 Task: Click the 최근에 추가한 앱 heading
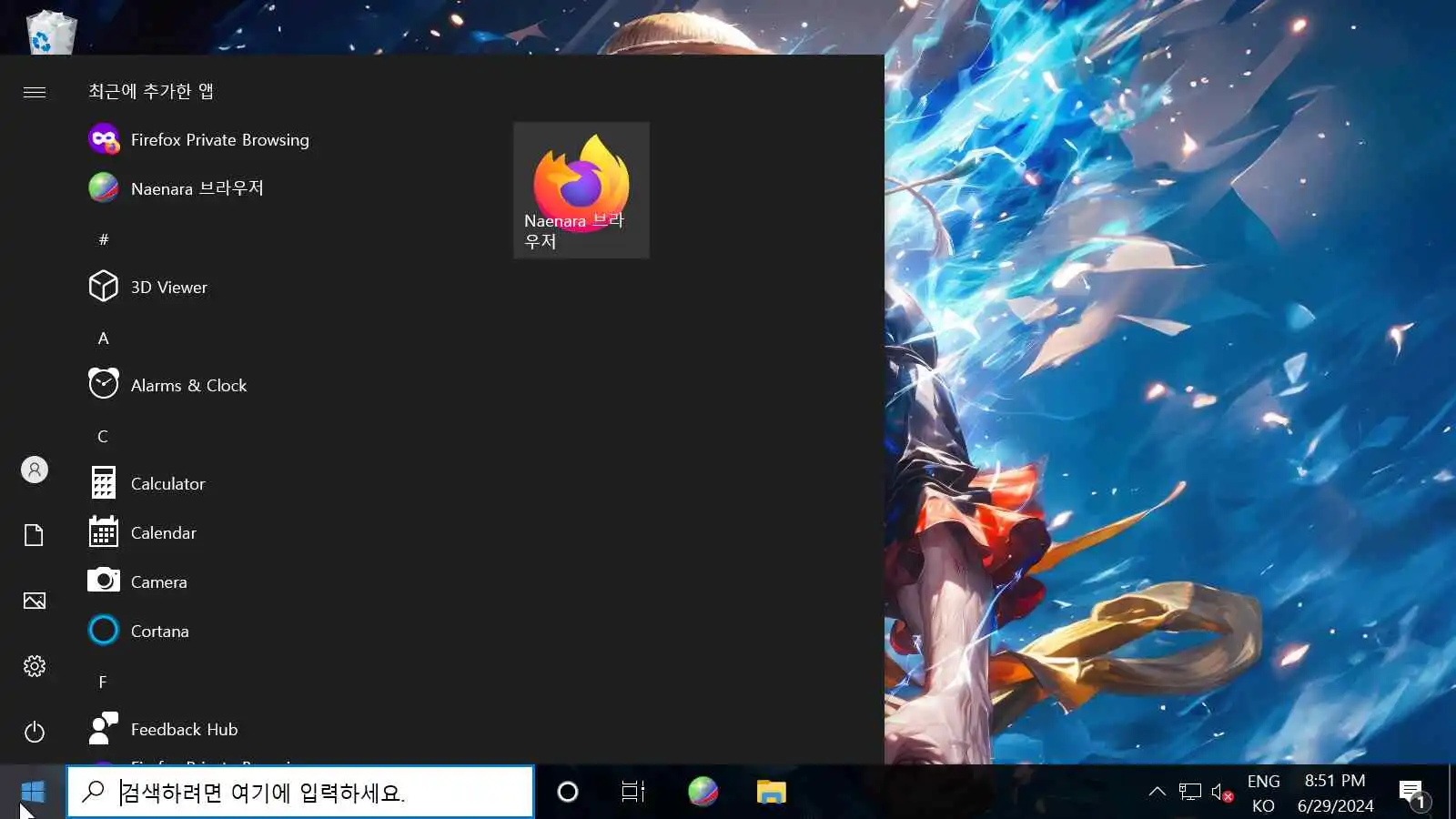[151, 91]
